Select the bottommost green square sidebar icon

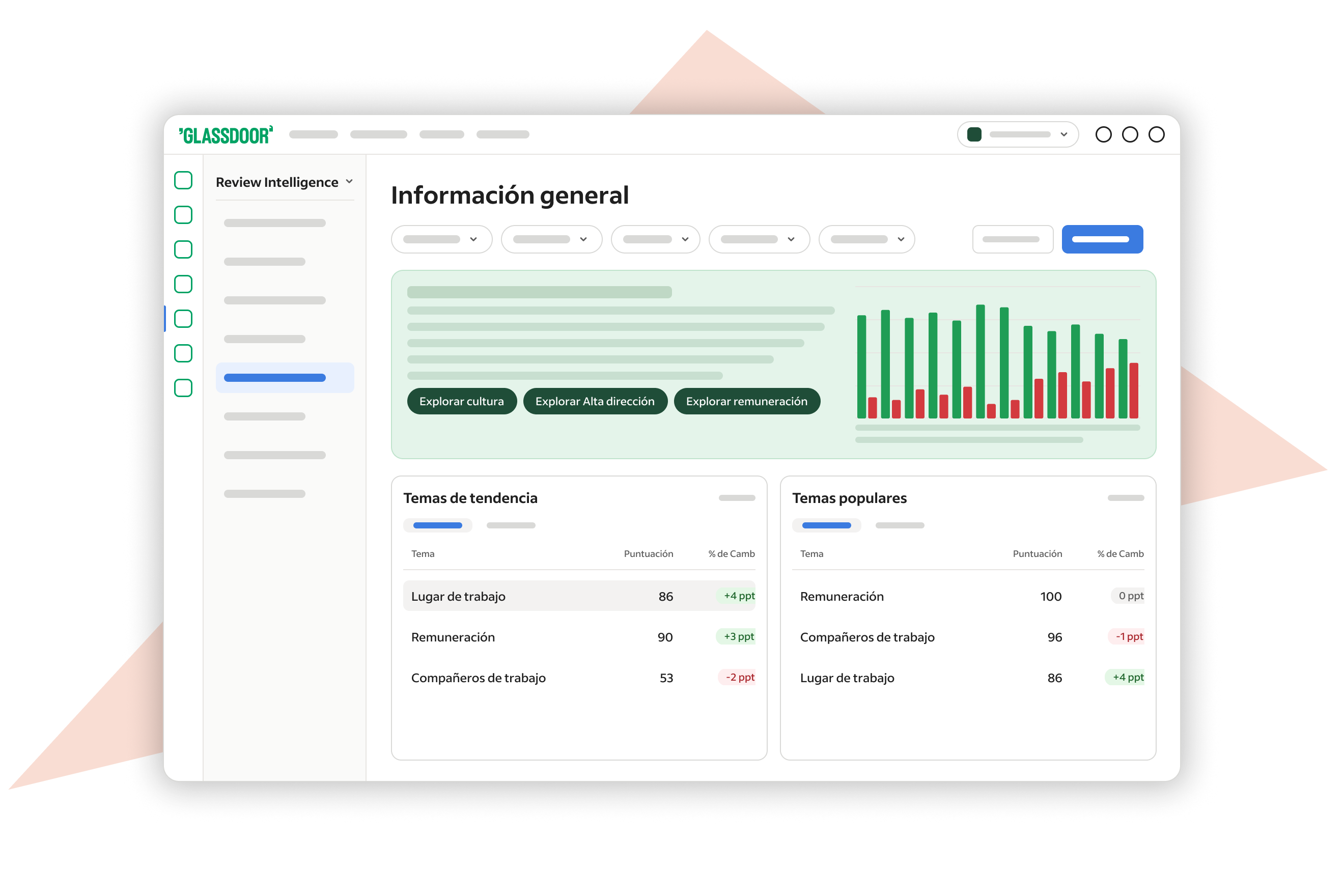(x=183, y=388)
